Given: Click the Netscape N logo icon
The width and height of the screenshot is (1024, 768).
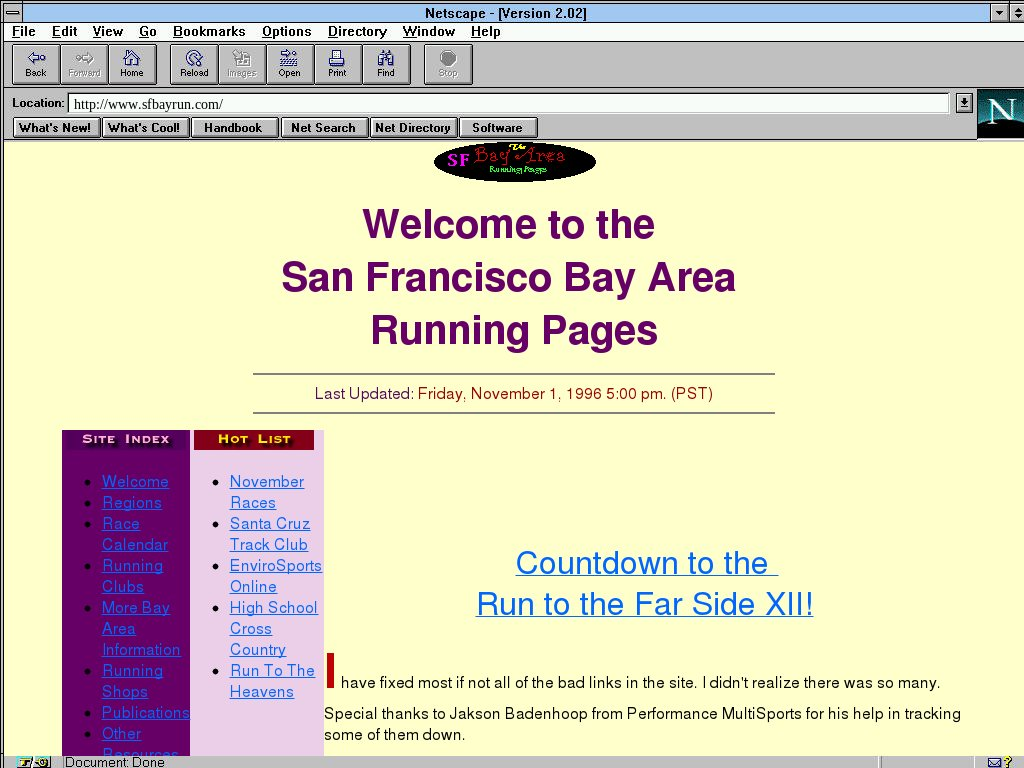Looking at the screenshot, I should tap(1000, 113).
